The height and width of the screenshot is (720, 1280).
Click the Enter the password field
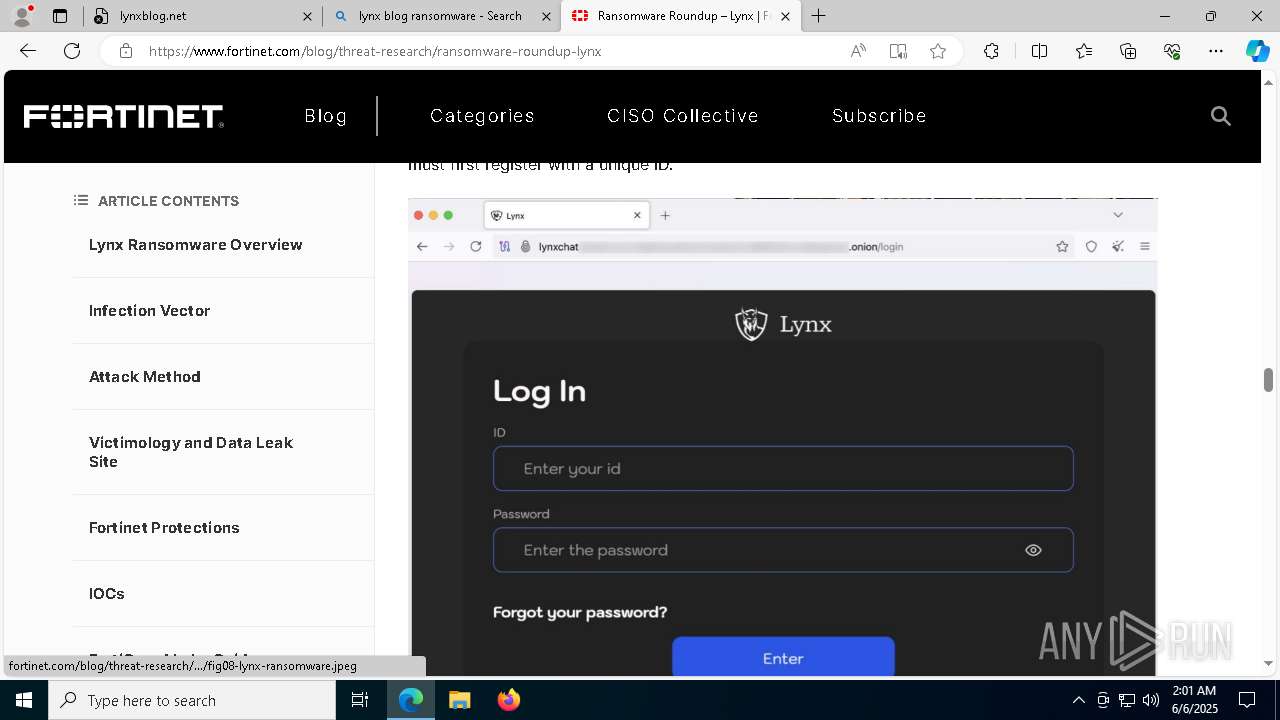[x=783, y=550]
